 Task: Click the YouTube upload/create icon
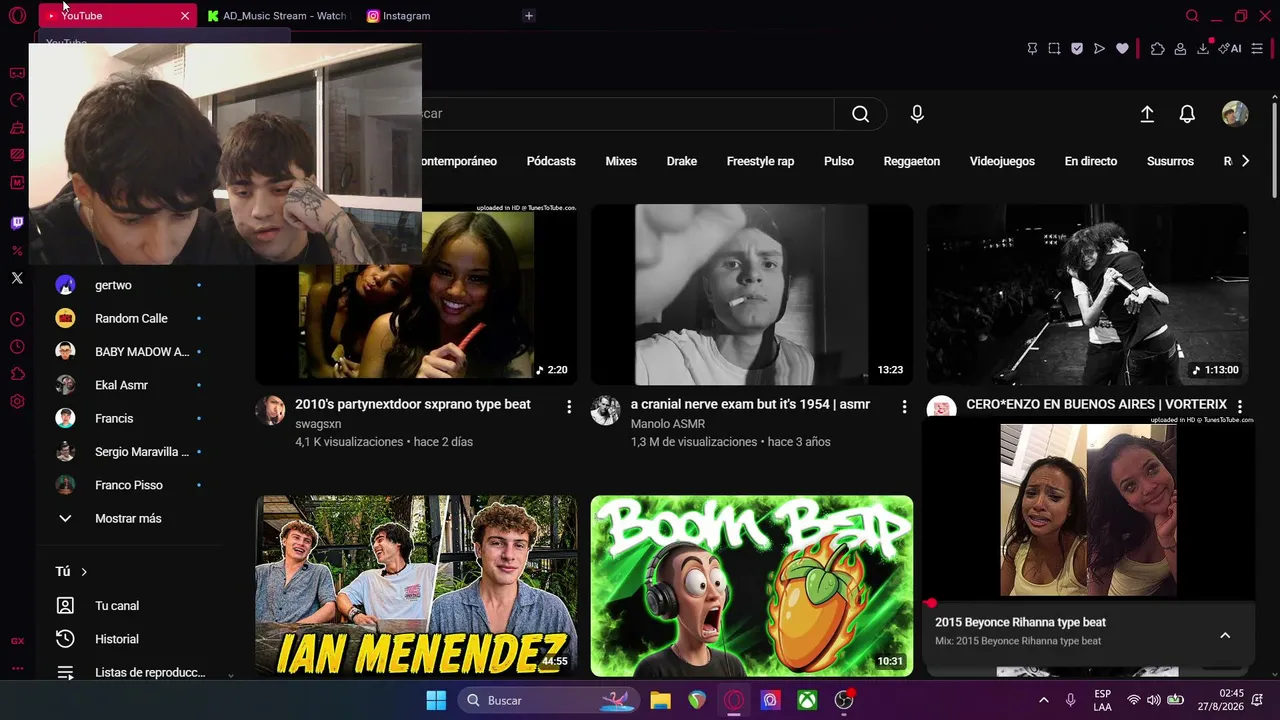[x=1147, y=114]
